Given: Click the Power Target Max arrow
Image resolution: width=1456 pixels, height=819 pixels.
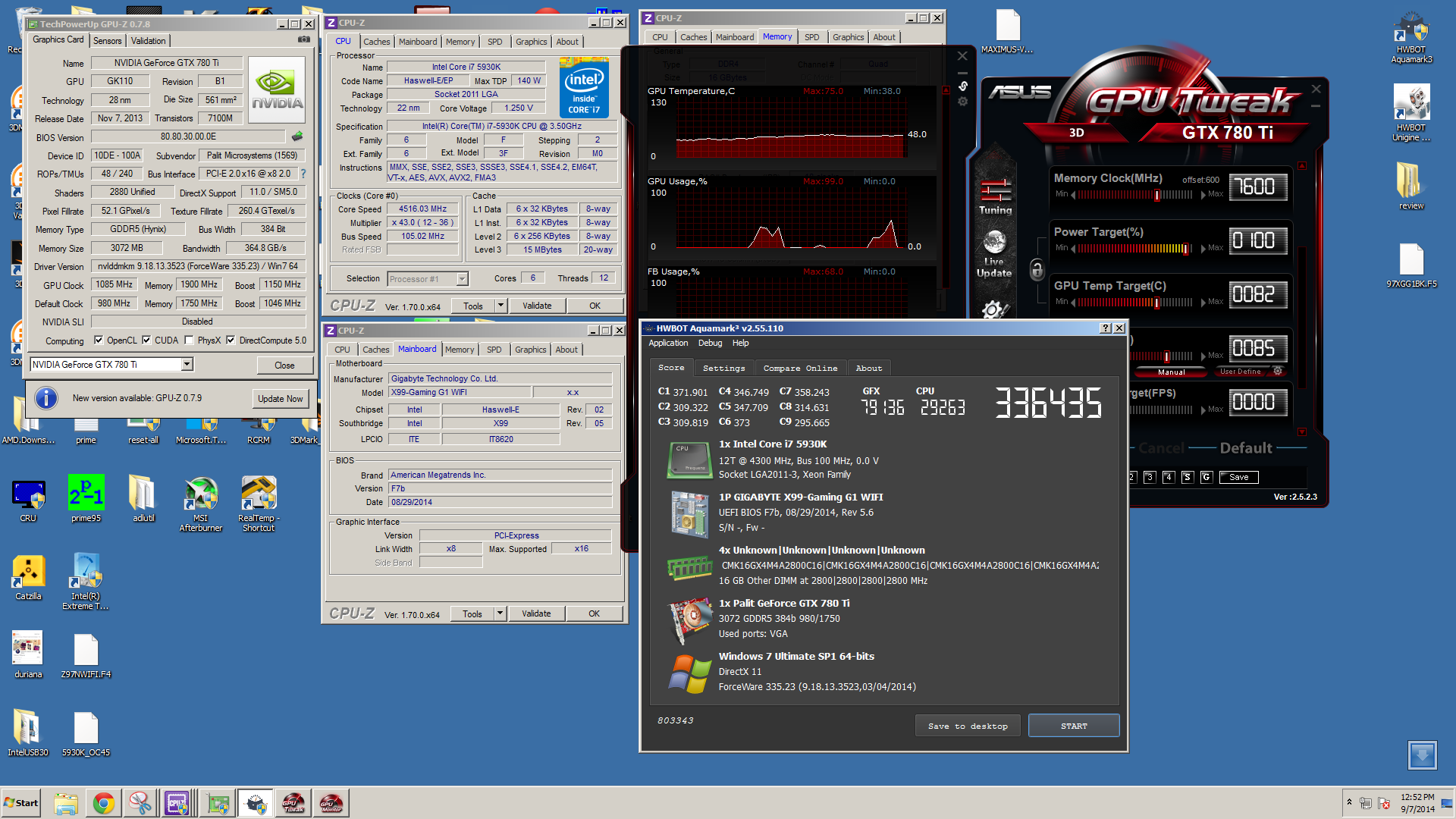Looking at the screenshot, I should coord(1203,249).
